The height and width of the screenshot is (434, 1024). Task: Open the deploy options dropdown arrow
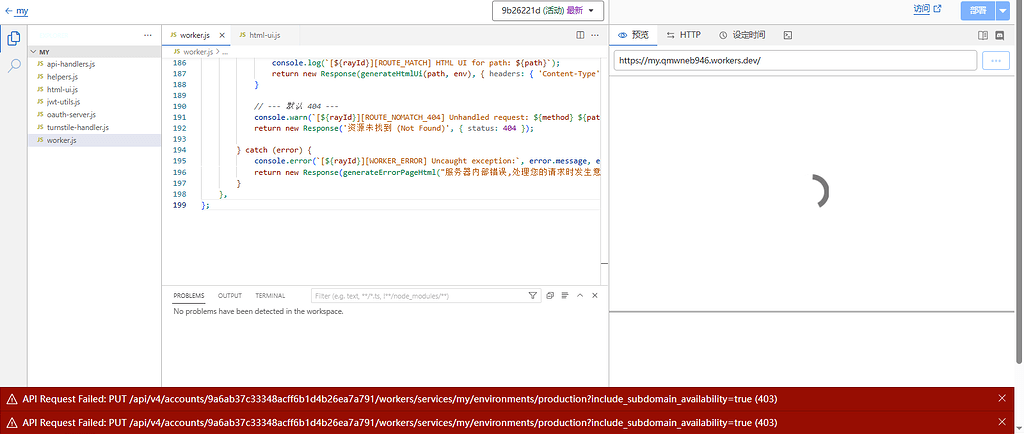(1002, 11)
